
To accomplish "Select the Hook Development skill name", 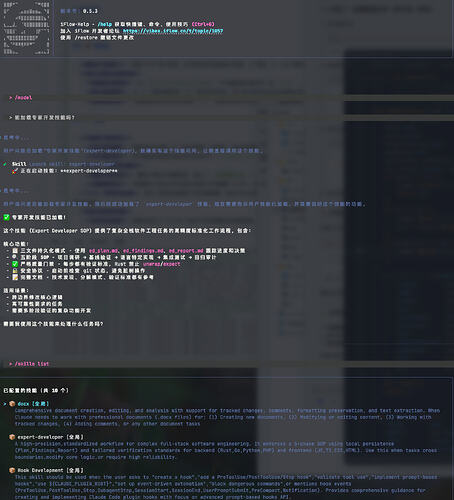I will click(40, 470).
